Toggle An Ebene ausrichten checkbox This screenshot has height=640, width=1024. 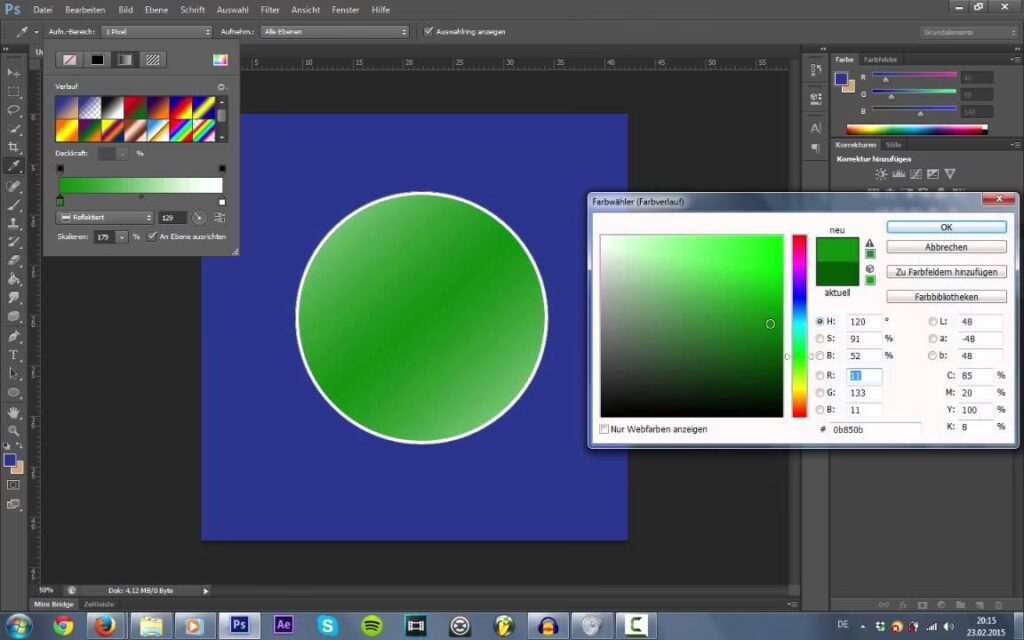click(152, 237)
